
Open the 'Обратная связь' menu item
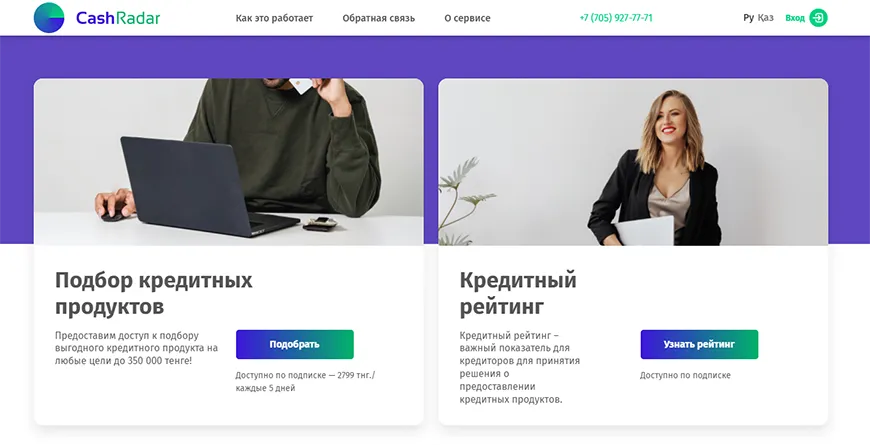[x=378, y=18]
